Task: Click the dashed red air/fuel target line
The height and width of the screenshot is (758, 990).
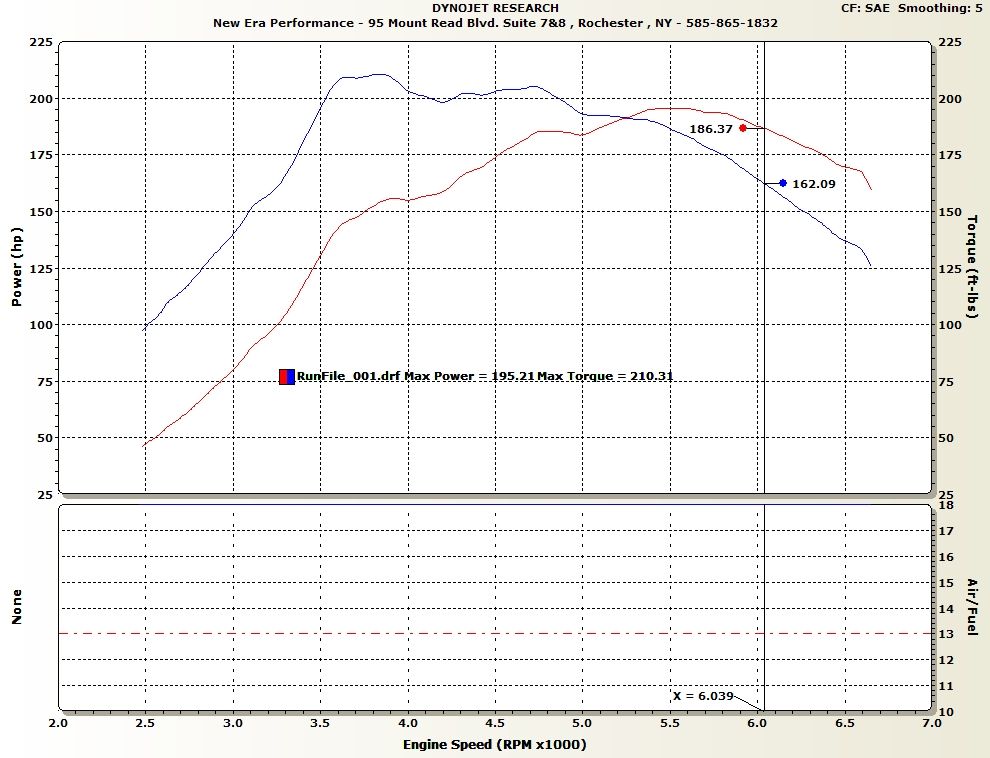Action: click(x=400, y=633)
